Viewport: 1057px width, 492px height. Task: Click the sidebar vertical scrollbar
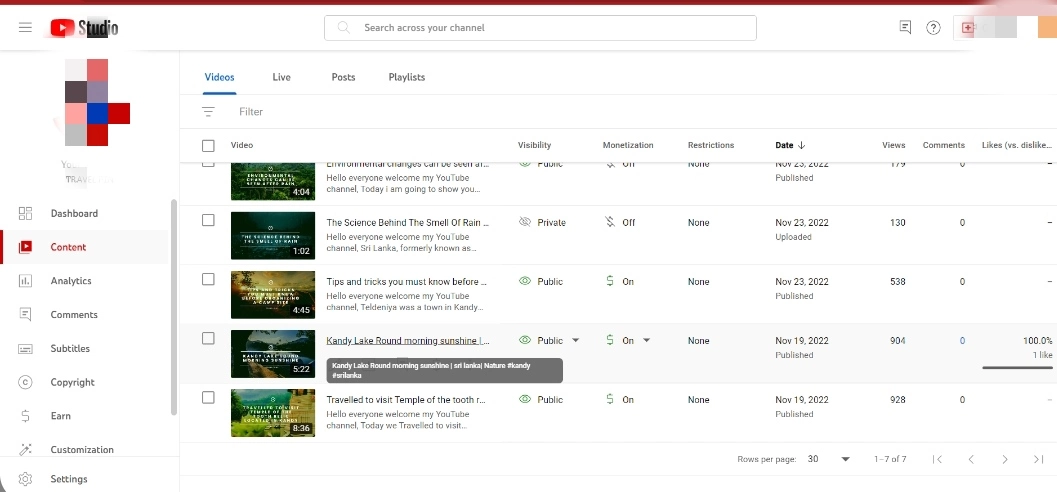coord(174,307)
